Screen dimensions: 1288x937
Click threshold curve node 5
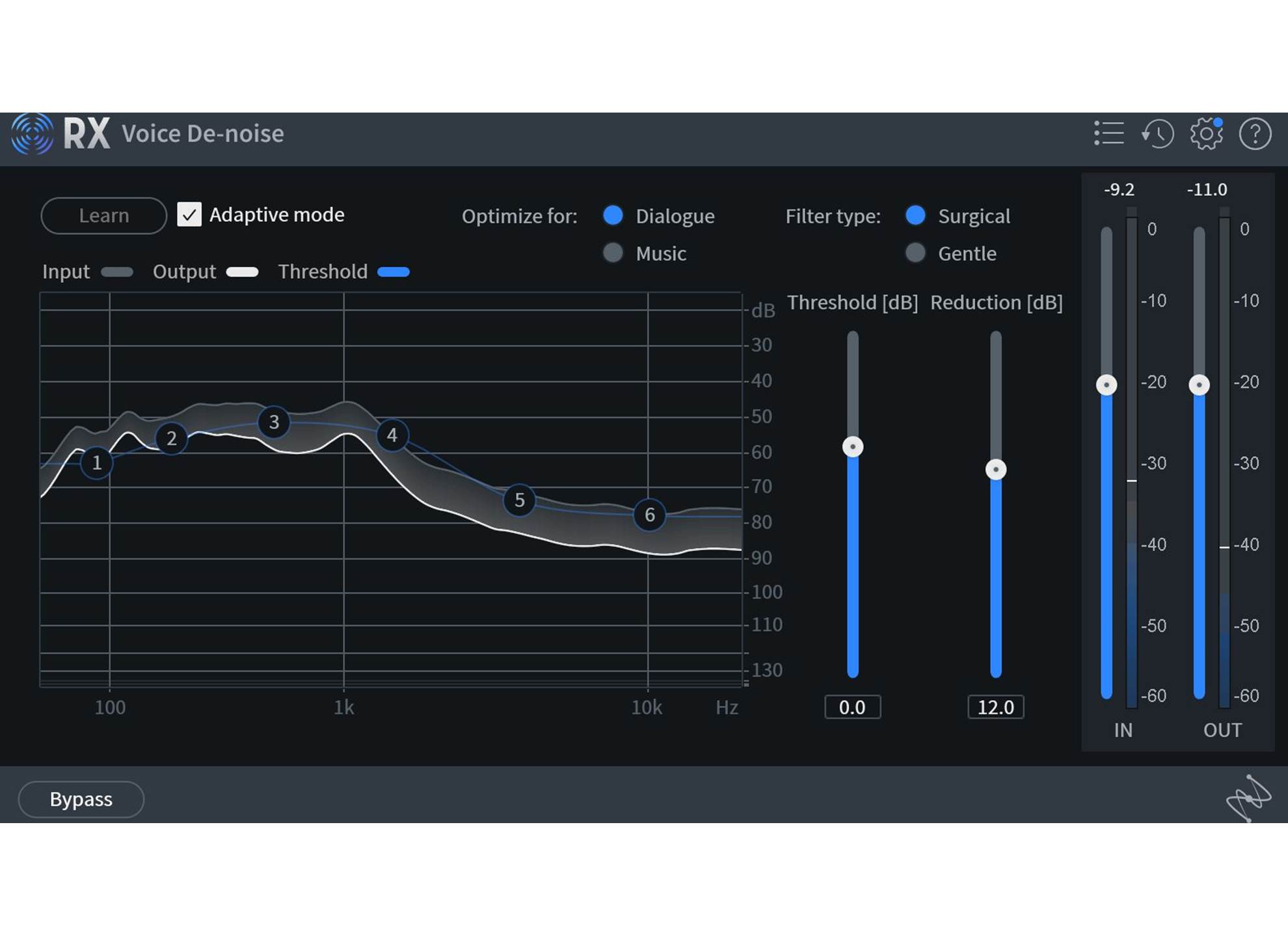pyautogui.click(x=519, y=500)
